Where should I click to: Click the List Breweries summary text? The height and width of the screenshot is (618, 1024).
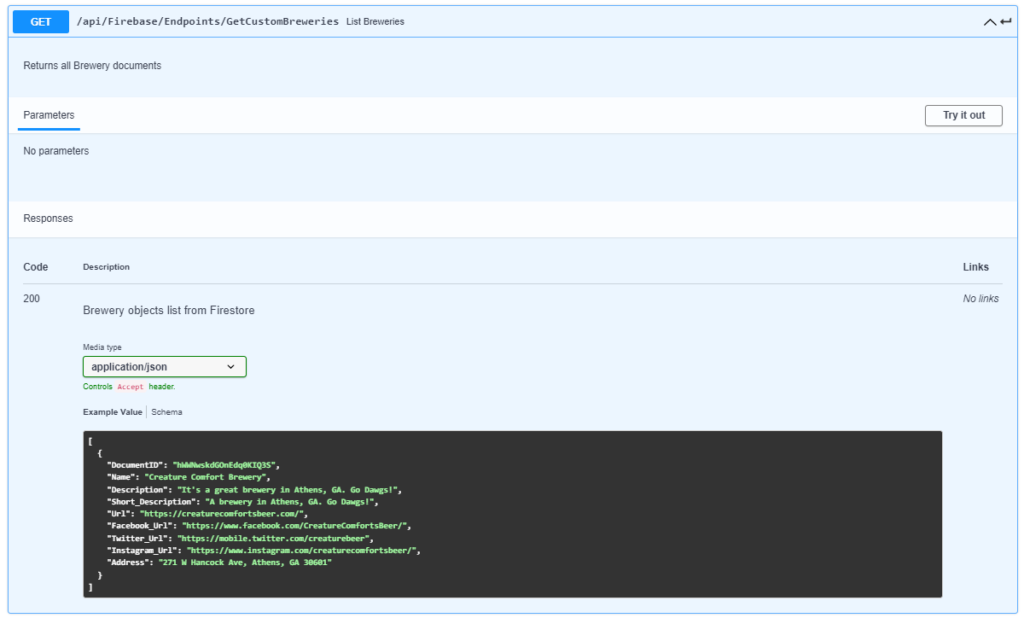tap(375, 22)
